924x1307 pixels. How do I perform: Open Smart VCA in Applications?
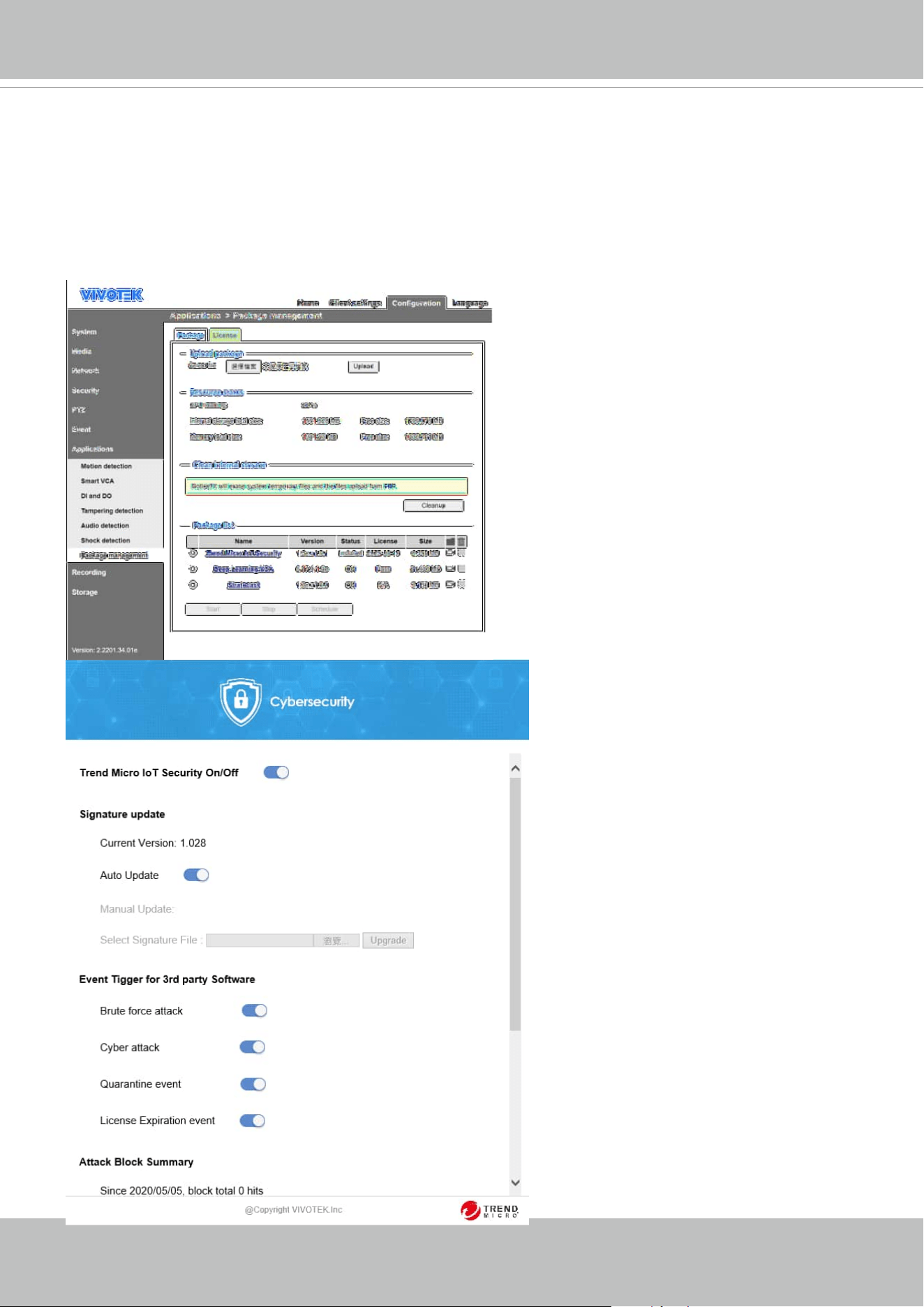pos(98,481)
